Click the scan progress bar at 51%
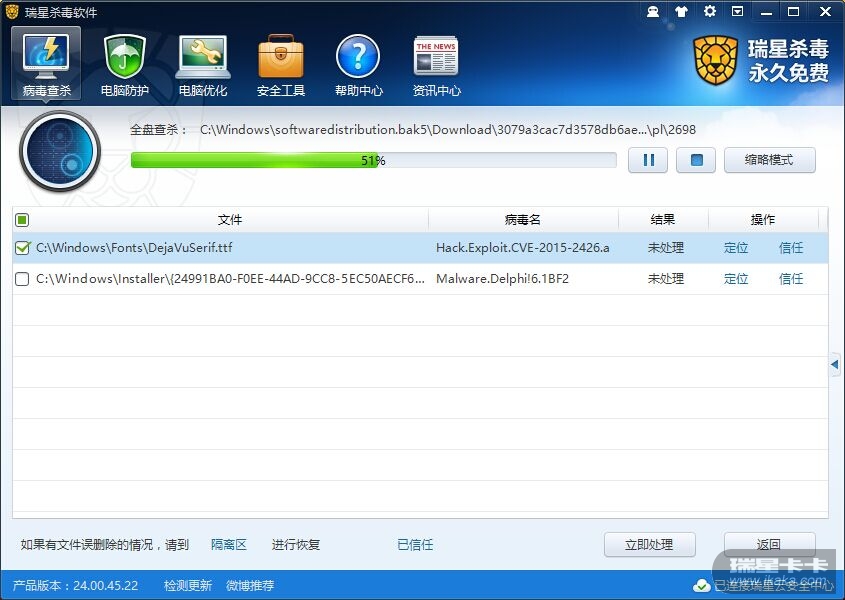 tap(373, 160)
